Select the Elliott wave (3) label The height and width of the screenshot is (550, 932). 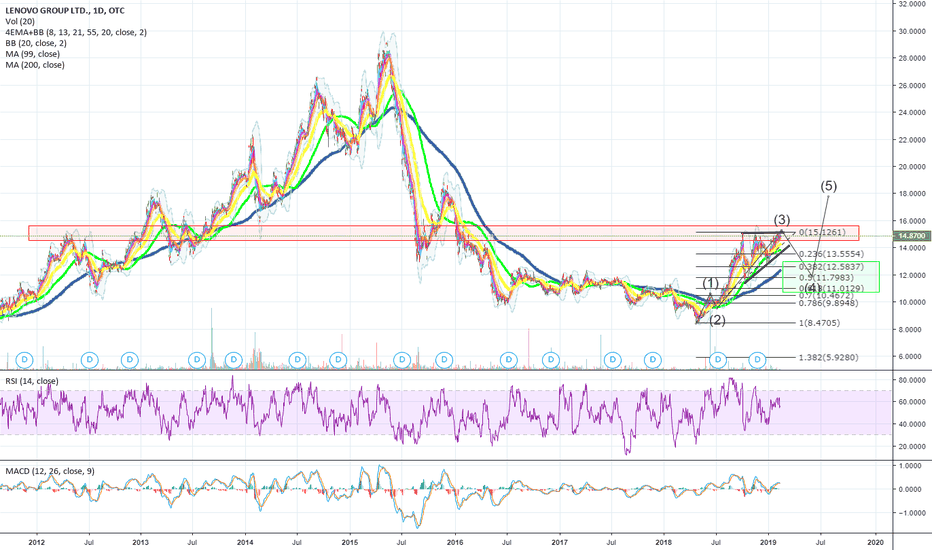click(782, 219)
